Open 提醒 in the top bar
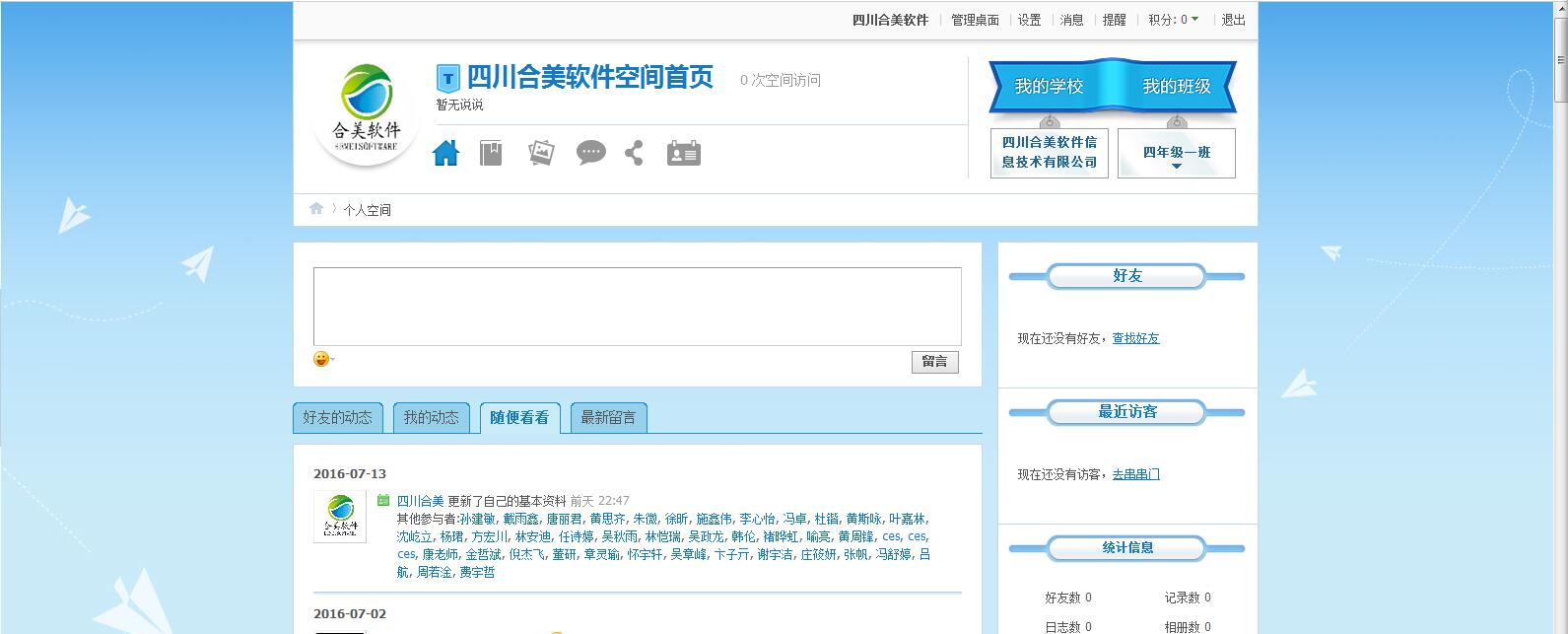This screenshot has width=1568, height=634. (x=1114, y=20)
